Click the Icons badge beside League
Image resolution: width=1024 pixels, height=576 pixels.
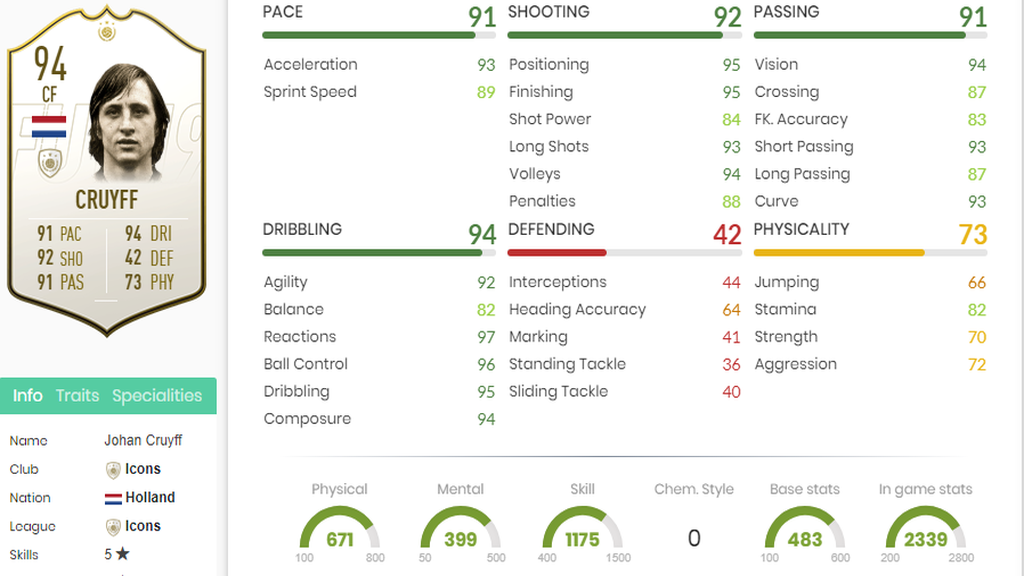[x=113, y=526]
